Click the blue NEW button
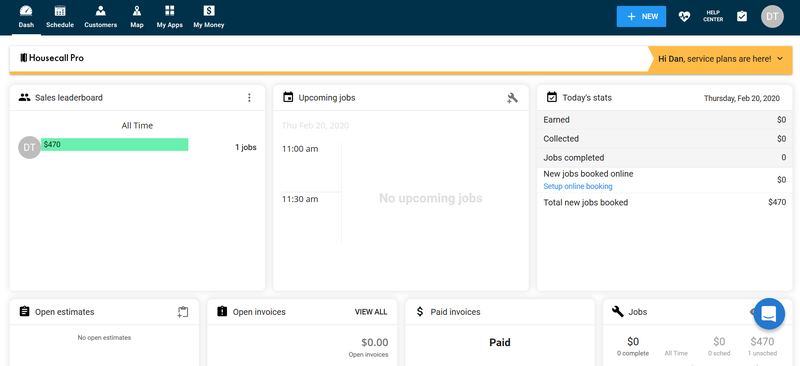 pyautogui.click(x=641, y=16)
